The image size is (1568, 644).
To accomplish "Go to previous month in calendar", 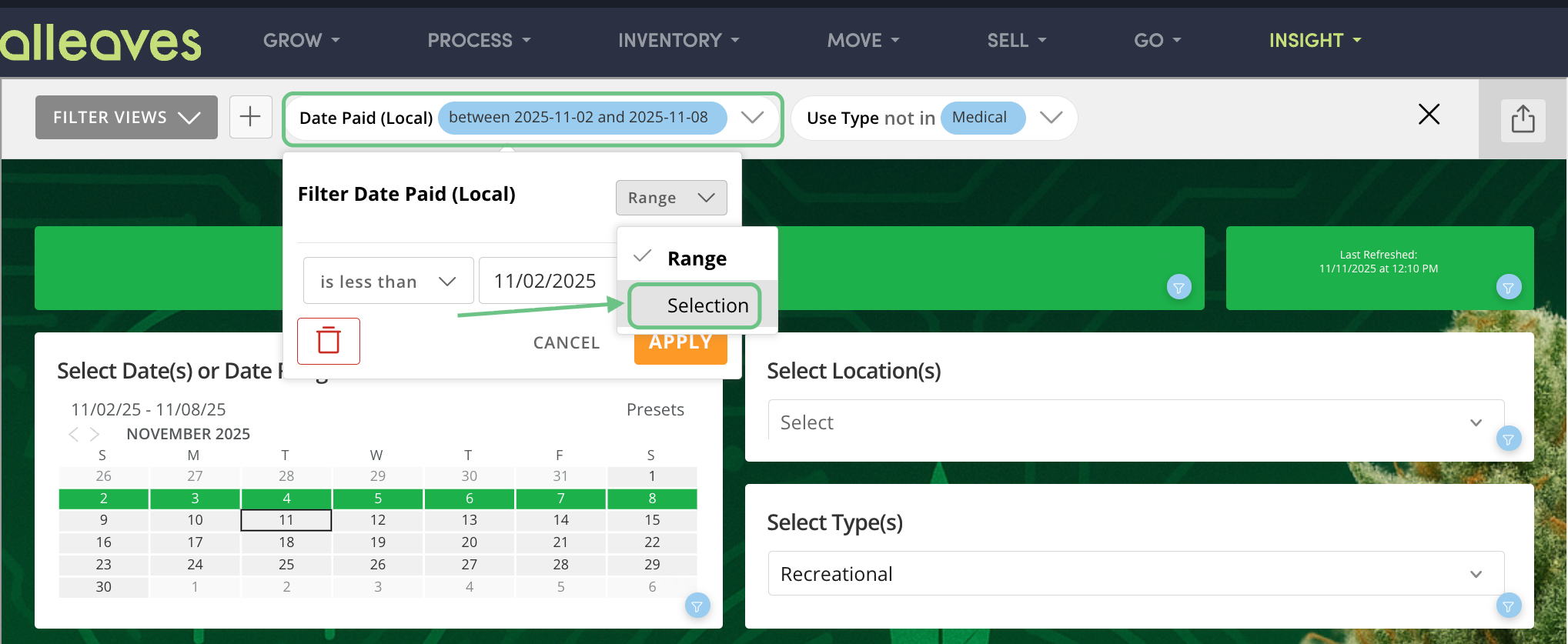I will point(74,434).
